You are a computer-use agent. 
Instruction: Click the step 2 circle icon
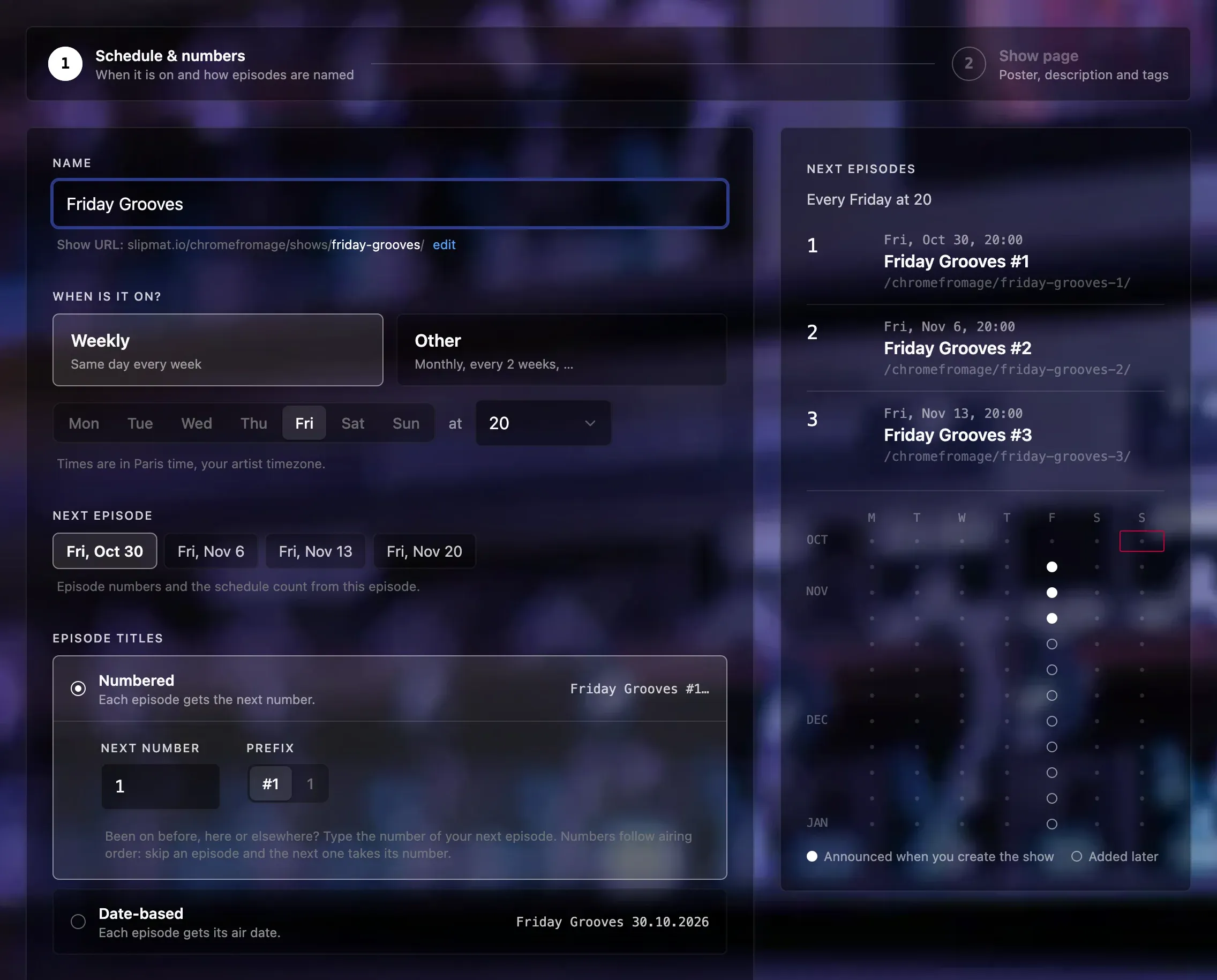pyautogui.click(x=968, y=64)
